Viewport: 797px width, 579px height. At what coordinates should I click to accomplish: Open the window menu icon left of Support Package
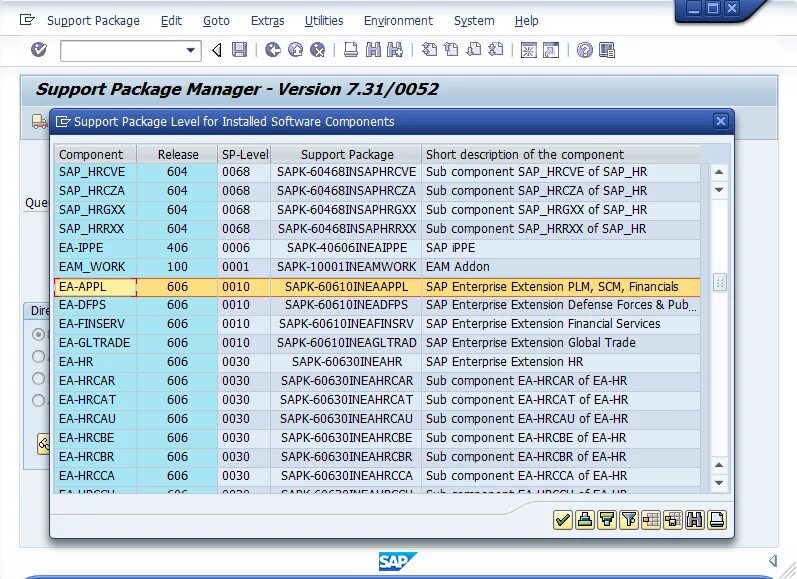[x=27, y=20]
